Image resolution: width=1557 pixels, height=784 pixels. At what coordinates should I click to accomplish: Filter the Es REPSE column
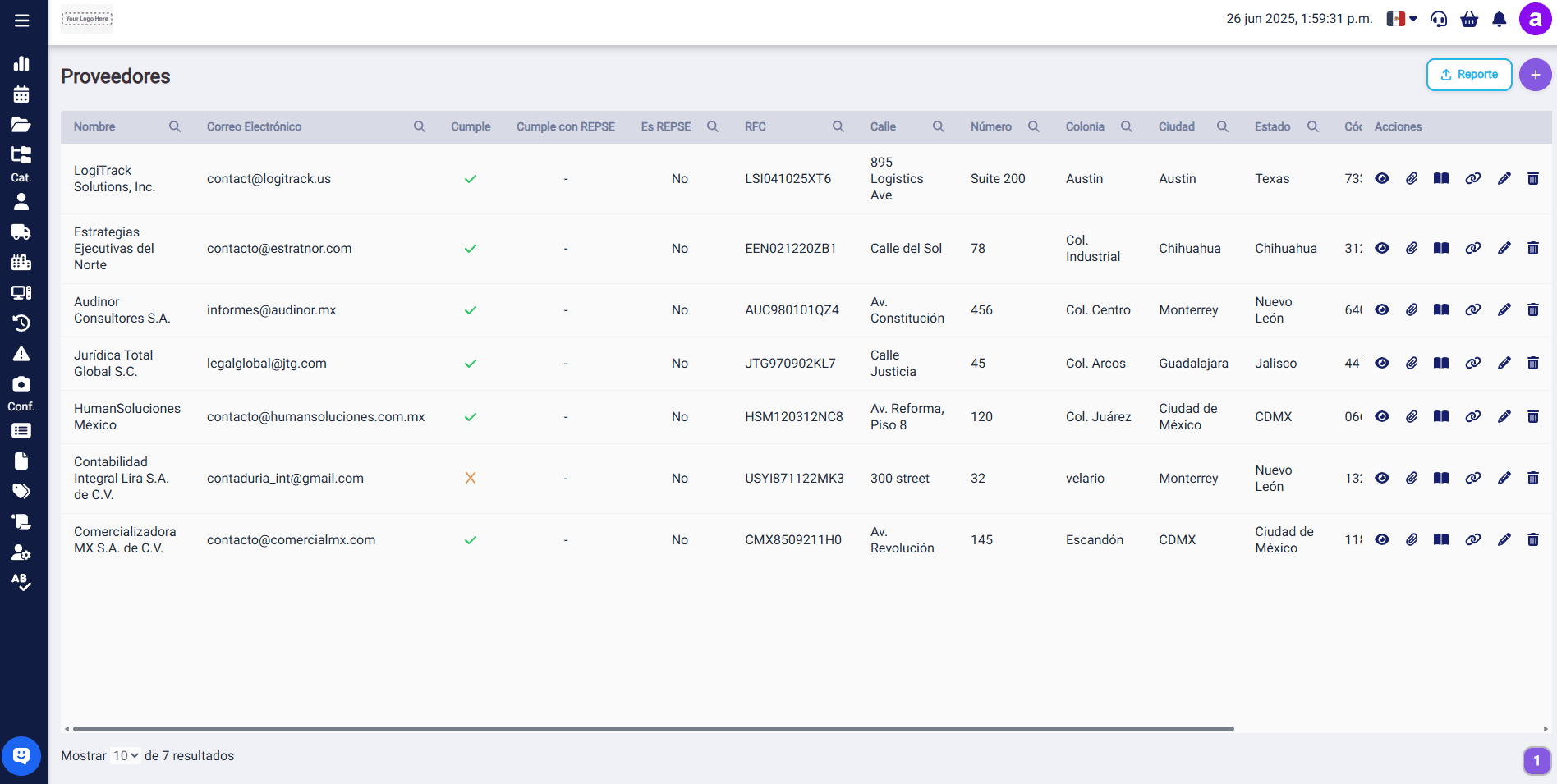[713, 126]
